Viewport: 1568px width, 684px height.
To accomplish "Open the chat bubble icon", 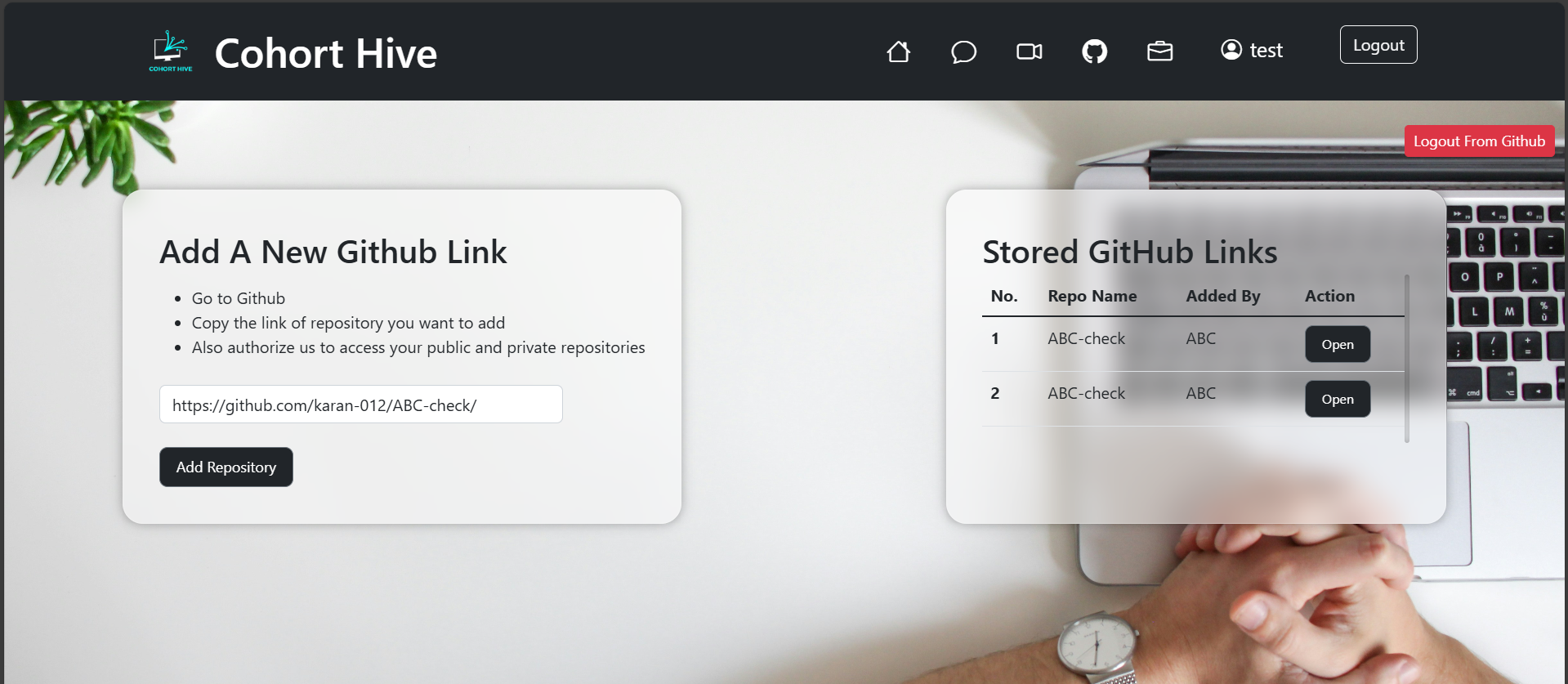I will pyautogui.click(x=964, y=51).
